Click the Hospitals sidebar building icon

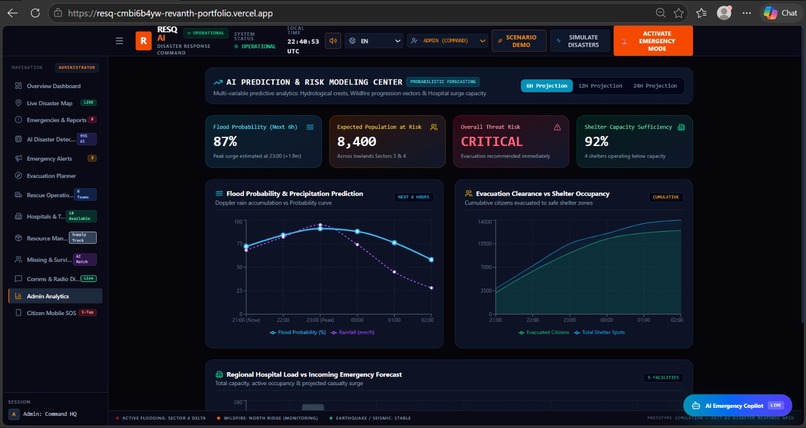tap(19, 216)
